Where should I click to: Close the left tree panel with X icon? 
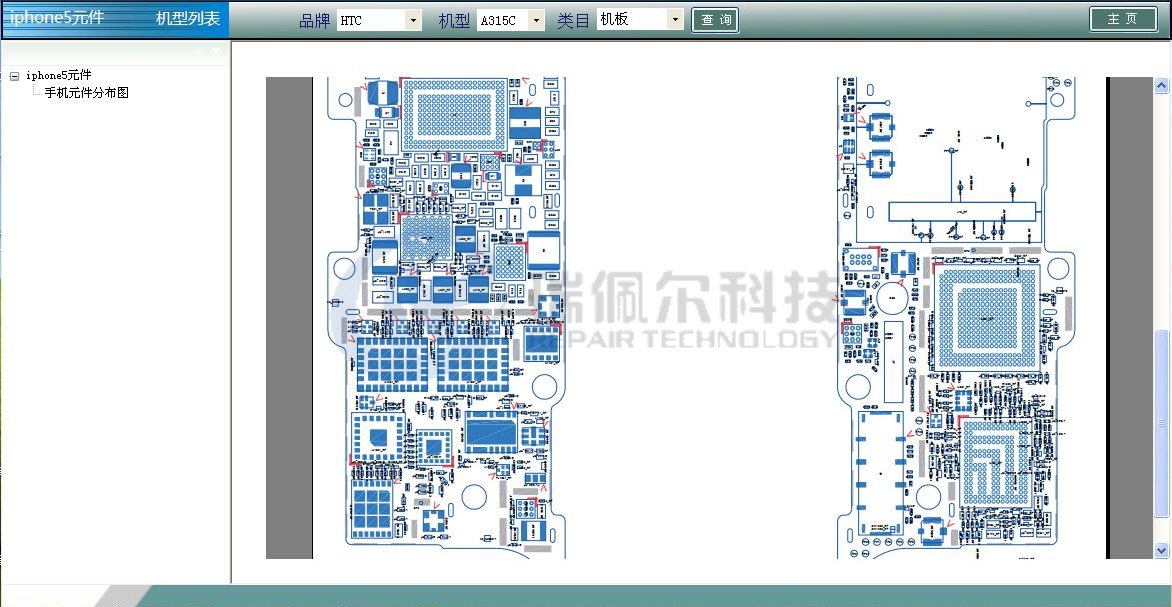click(x=216, y=52)
